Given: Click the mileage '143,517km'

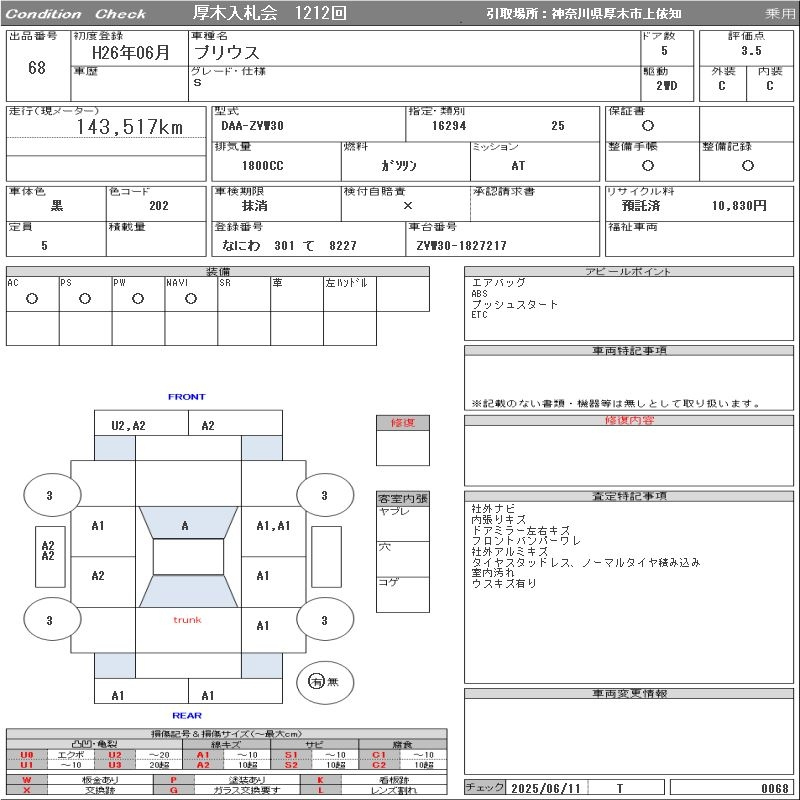Looking at the screenshot, I should [x=130, y=127].
